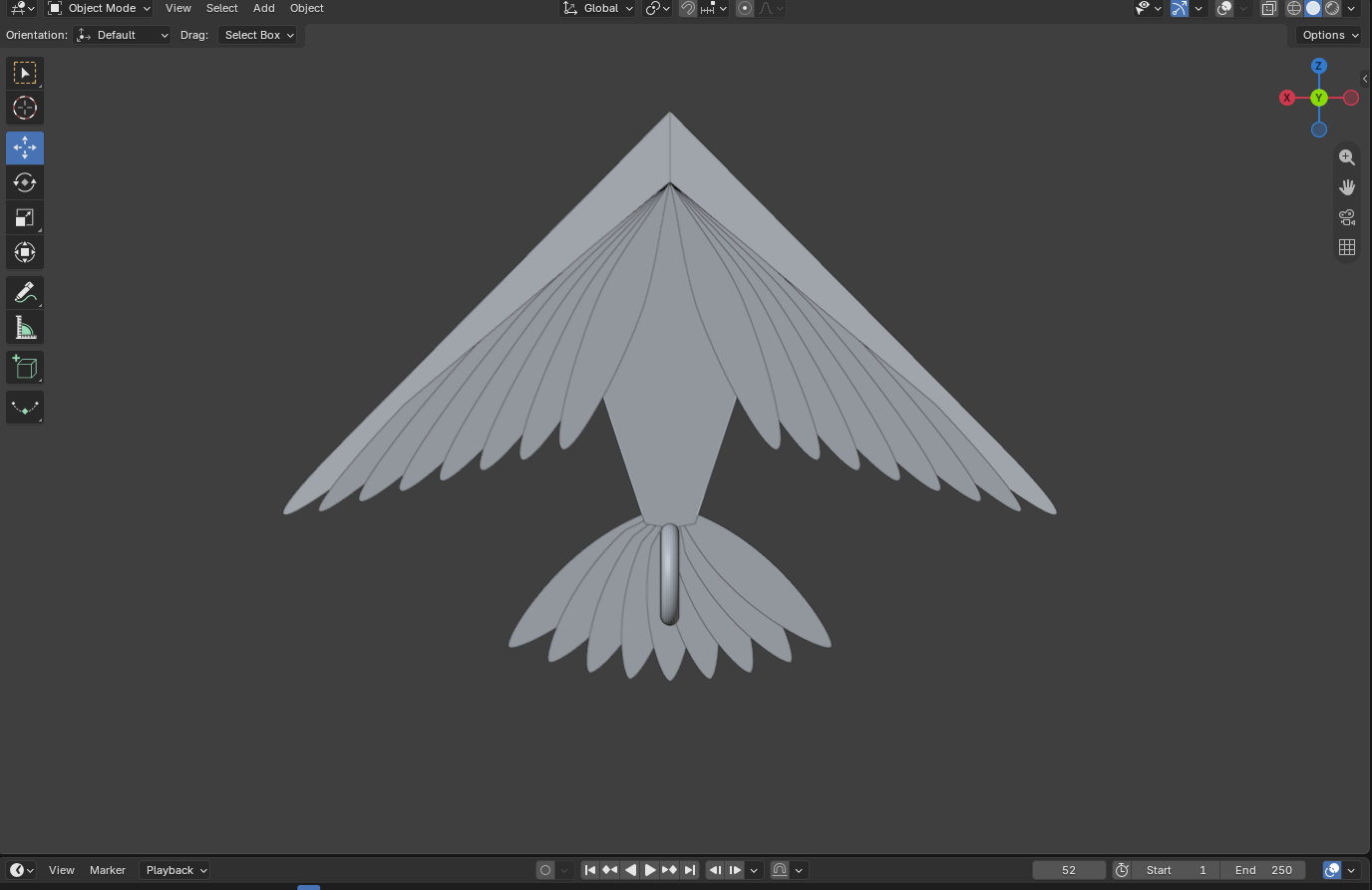The height and width of the screenshot is (890, 1372).
Task: Expand the sidebar with the chevron
Action: pos(1365,79)
